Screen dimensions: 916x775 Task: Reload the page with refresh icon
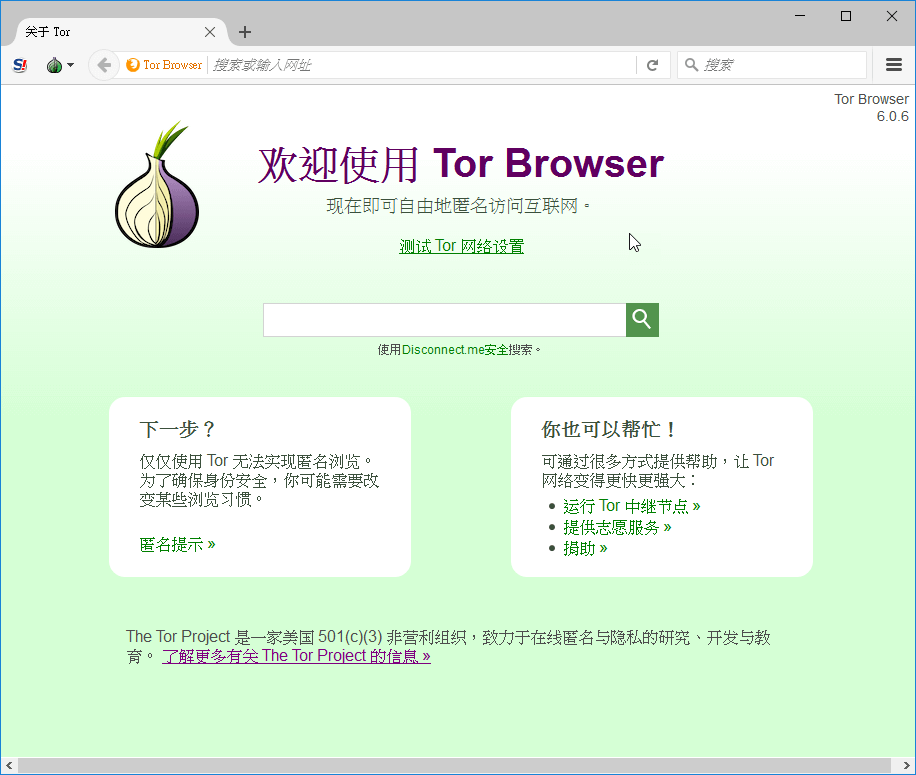[x=652, y=65]
